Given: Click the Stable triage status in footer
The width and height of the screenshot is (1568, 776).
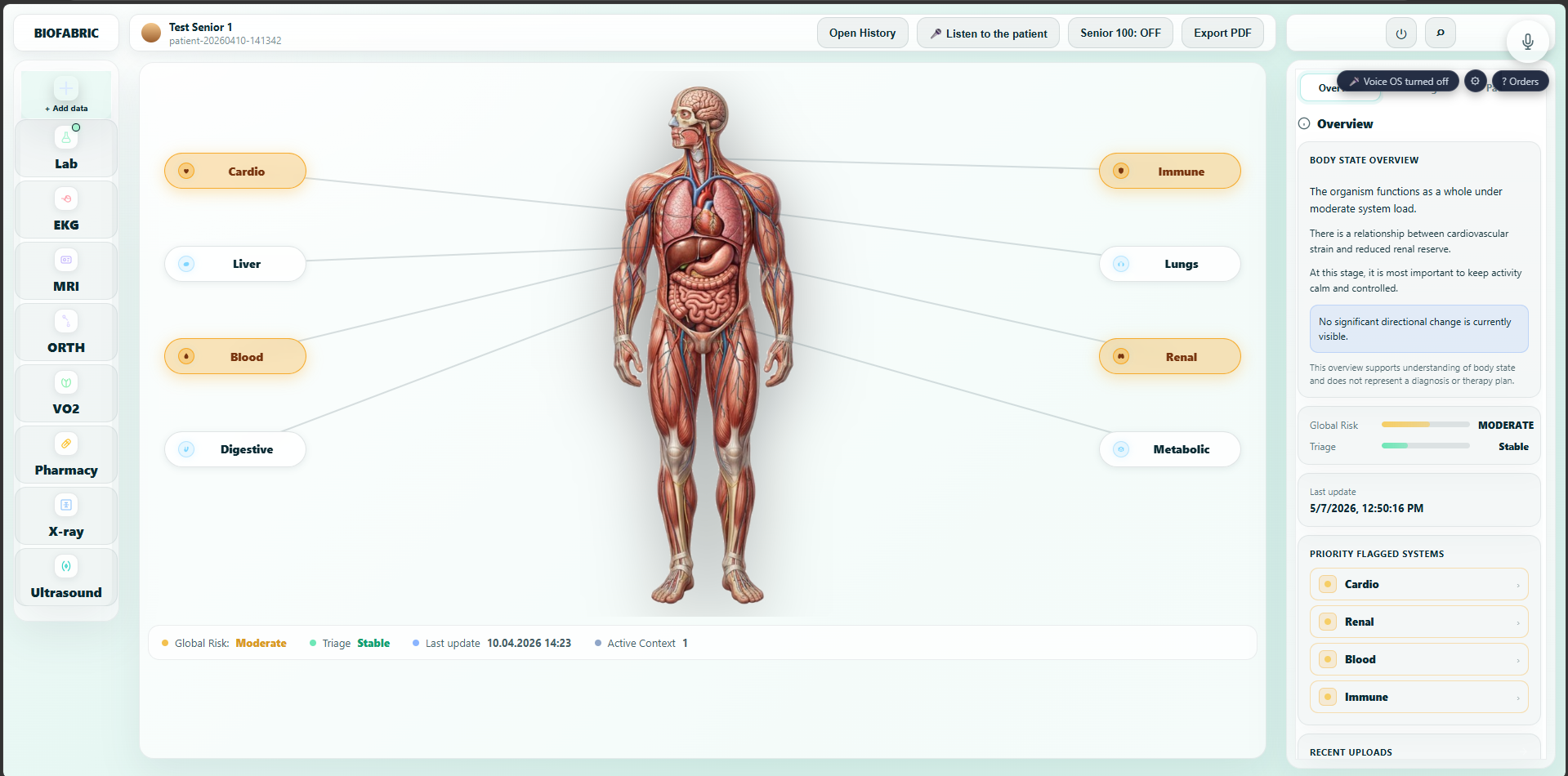Looking at the screenshot, I should coord(373,643).
